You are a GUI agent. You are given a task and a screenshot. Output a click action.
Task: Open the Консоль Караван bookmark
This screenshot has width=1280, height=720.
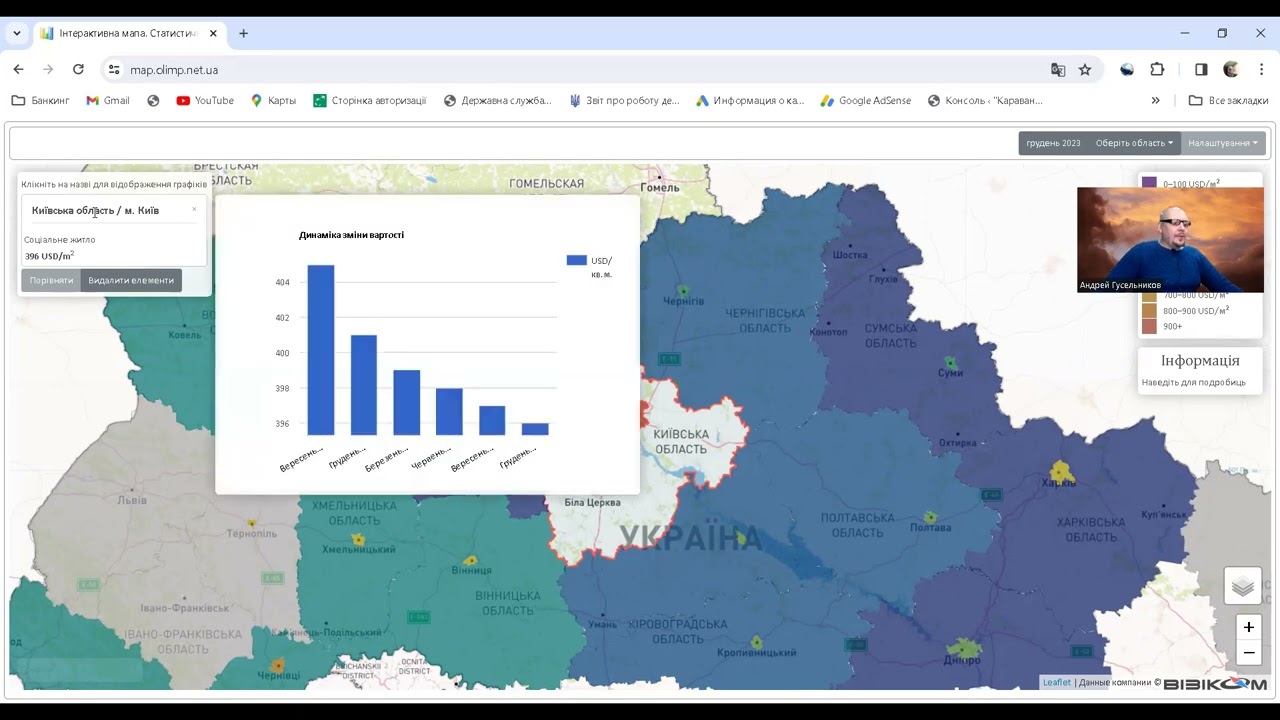(x=985, y=100)
